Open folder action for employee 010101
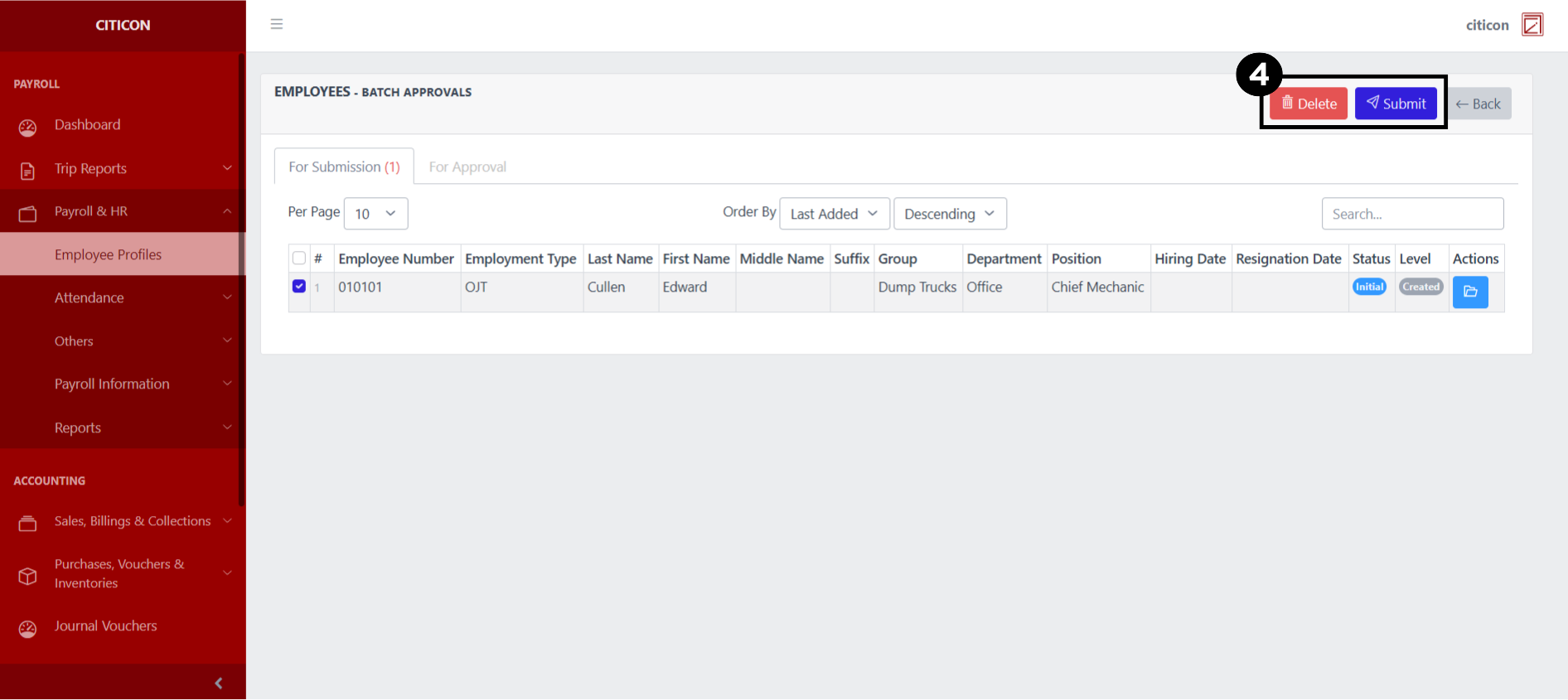 [x=1469, y=292]
